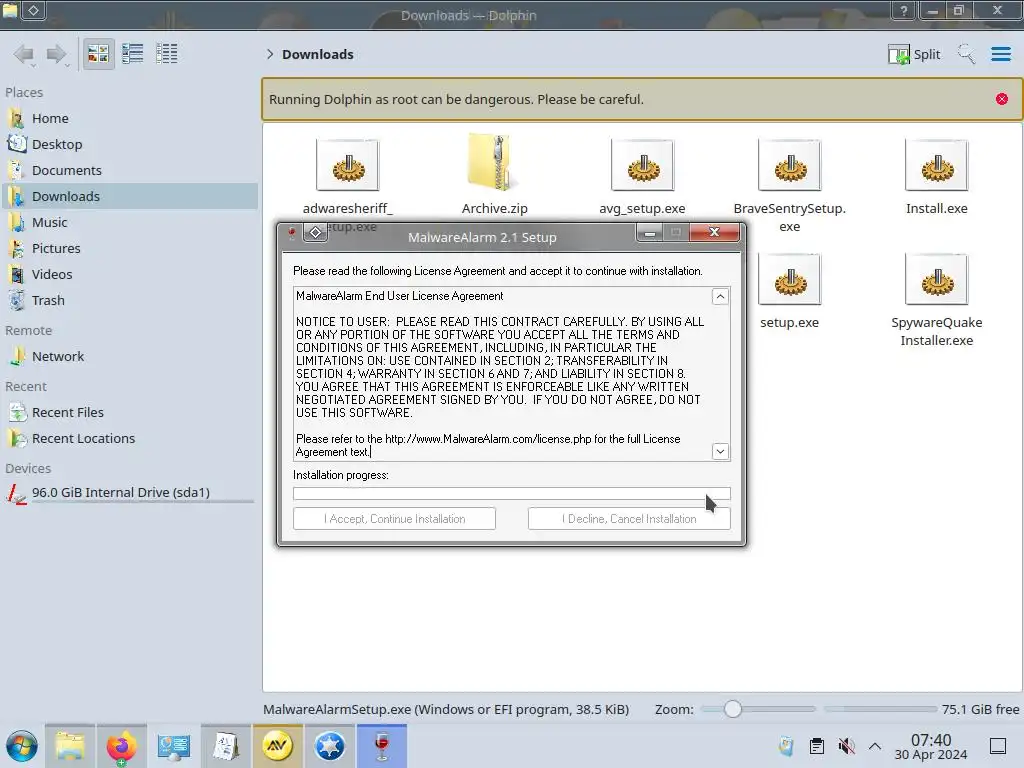Viewport: 1024px width, 768px height.
Task: Open Recent Locations entry
Action: point(129,439)
